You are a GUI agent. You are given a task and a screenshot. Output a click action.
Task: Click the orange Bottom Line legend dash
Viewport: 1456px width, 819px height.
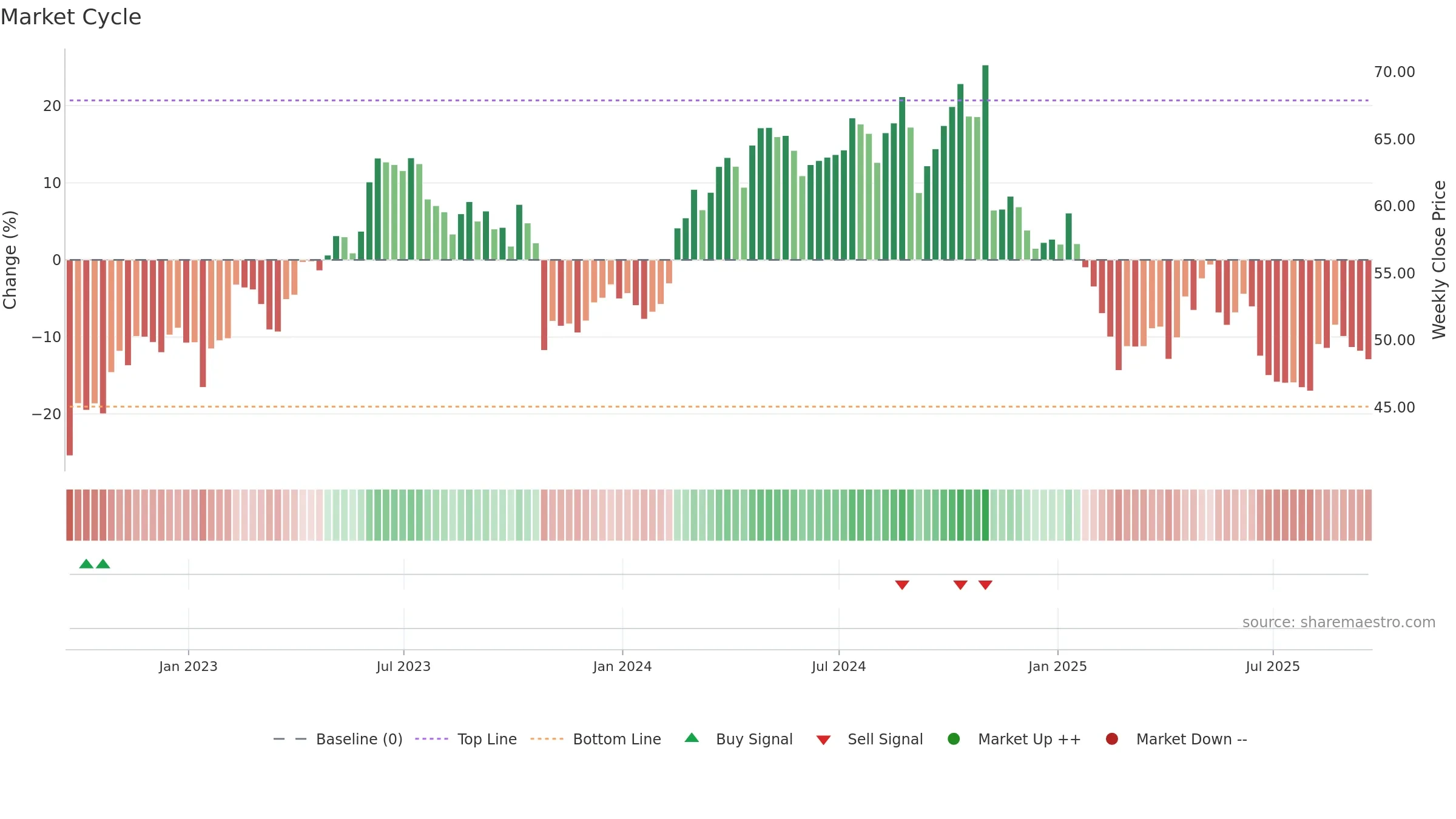click(547, 739)
